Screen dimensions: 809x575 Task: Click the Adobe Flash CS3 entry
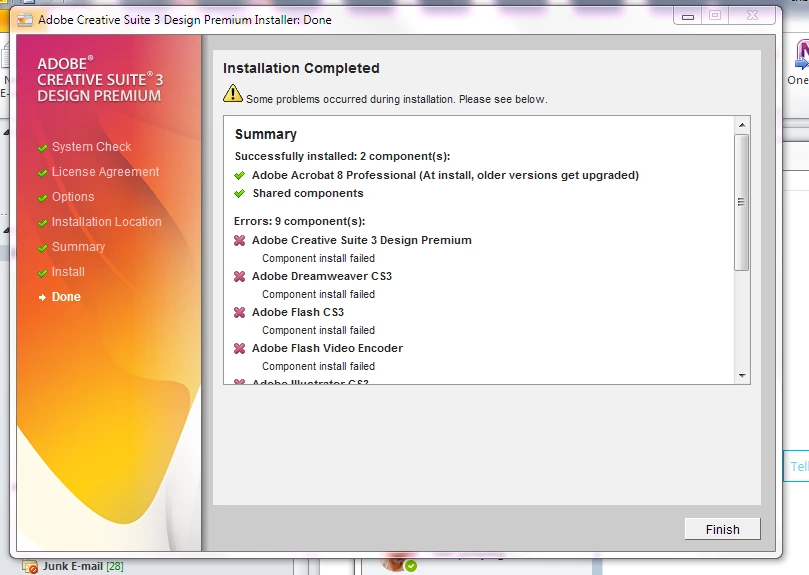[298, 312]
